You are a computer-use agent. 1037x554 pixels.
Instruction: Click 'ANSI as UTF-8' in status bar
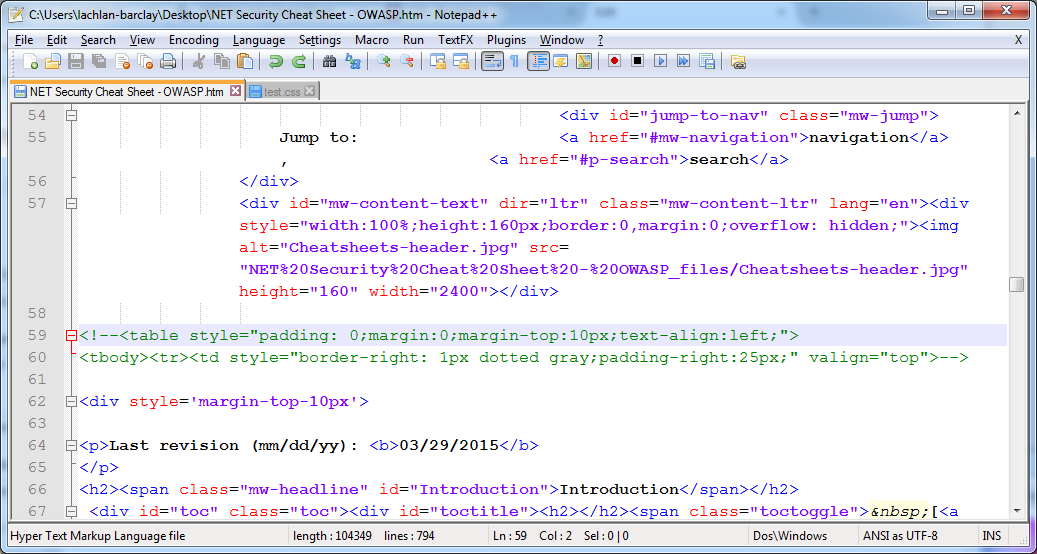tap(899, 536)
